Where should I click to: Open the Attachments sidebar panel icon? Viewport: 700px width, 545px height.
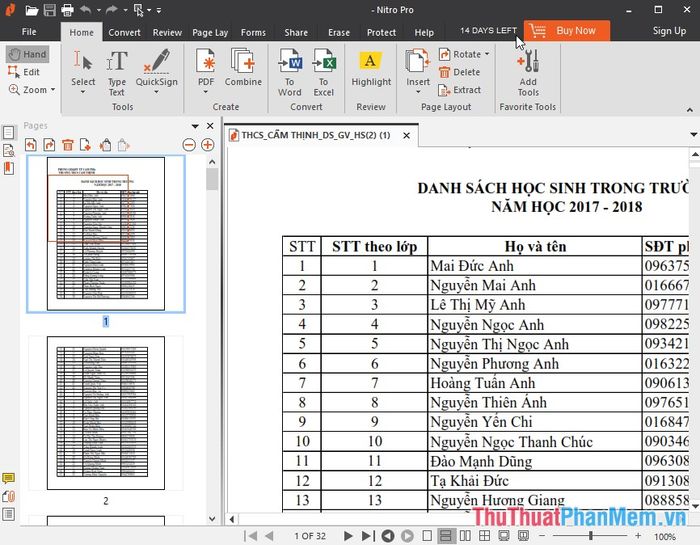(8, 496)
